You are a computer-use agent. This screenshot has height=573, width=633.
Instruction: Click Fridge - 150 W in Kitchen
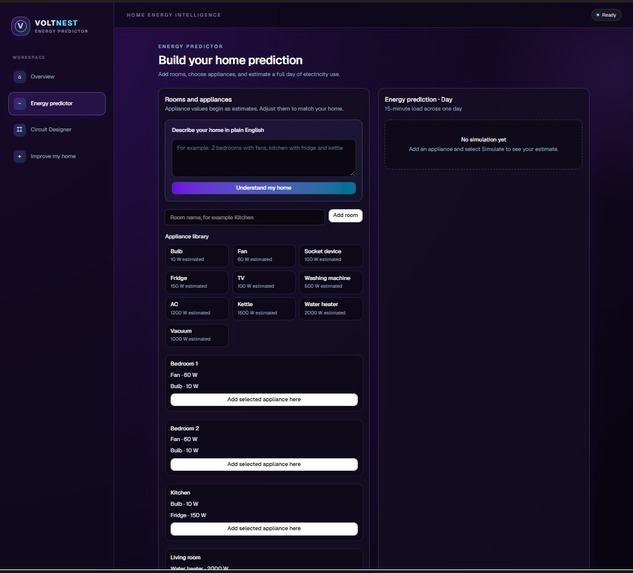pos(188,515)
